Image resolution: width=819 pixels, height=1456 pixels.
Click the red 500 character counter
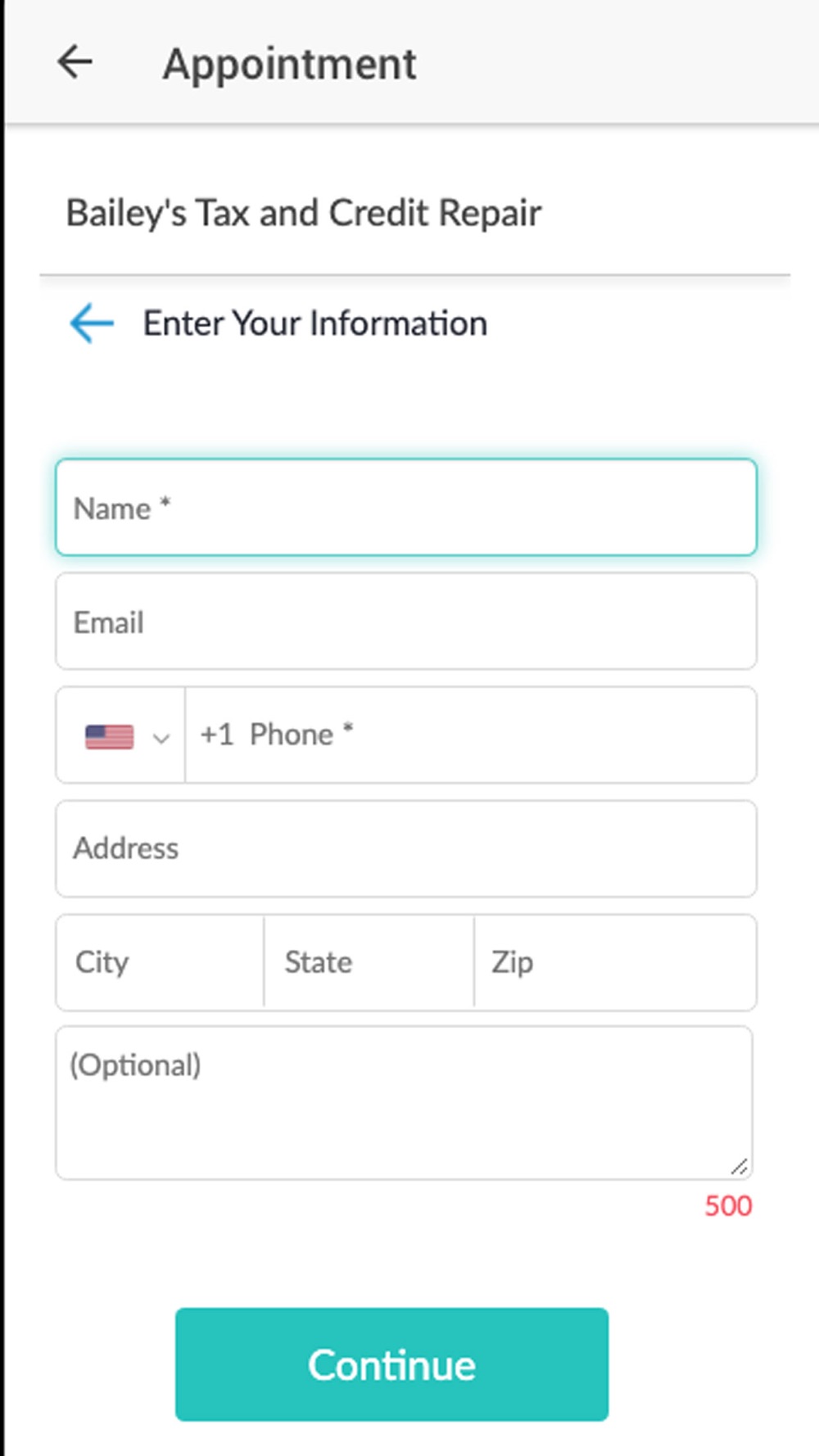tap(728, 1205)
